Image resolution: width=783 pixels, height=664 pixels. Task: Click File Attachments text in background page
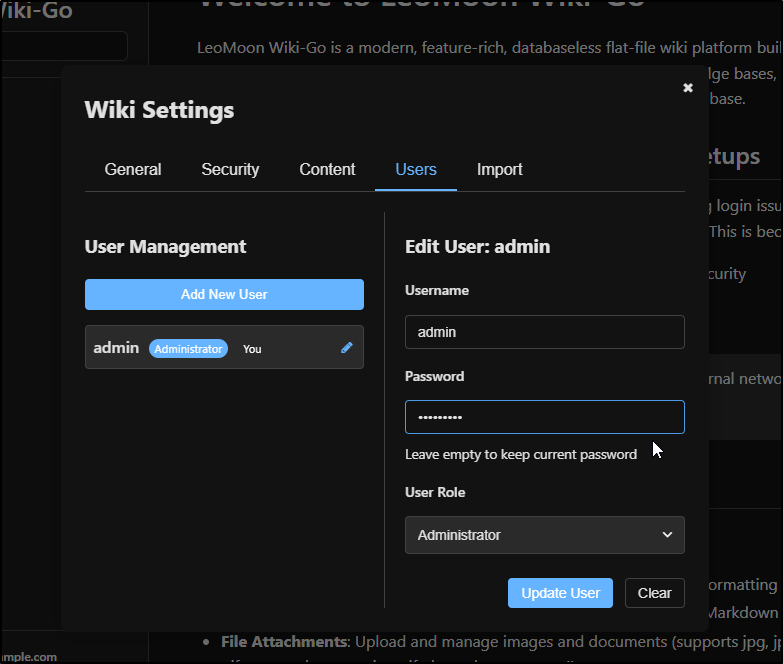(x=285, y=642)
